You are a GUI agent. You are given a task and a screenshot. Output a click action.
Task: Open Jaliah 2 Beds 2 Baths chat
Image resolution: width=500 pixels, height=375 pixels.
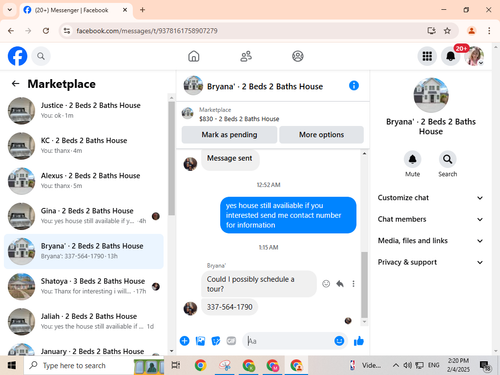coord(84,321)
